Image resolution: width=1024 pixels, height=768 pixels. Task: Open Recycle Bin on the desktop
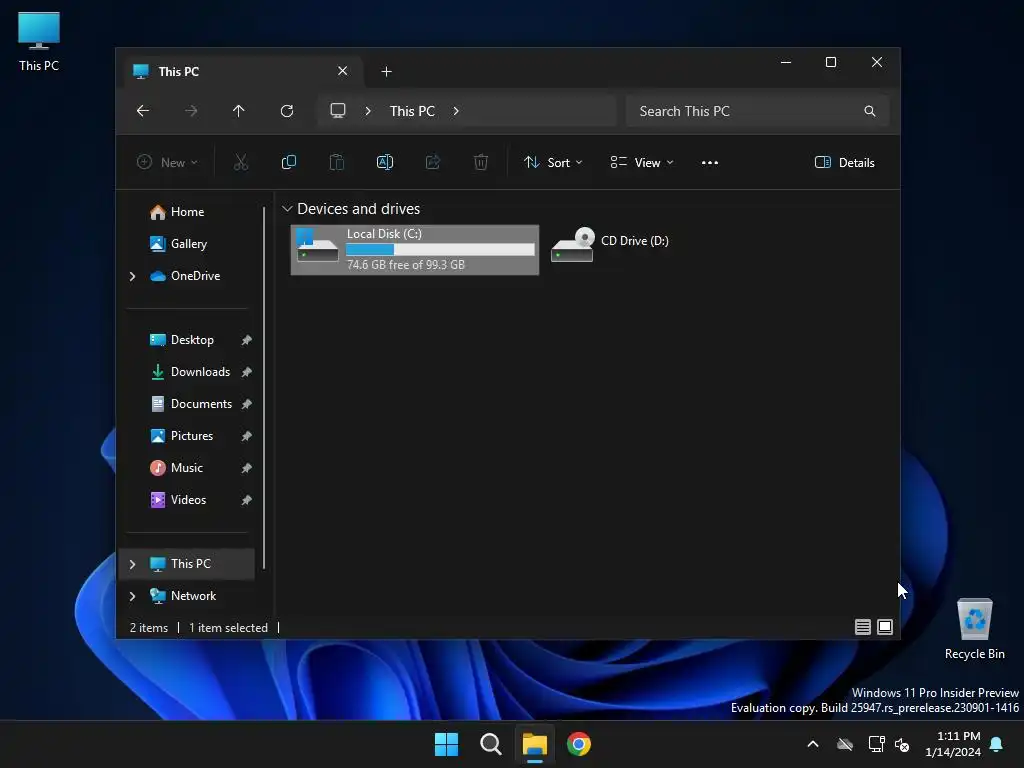(974, 629)
